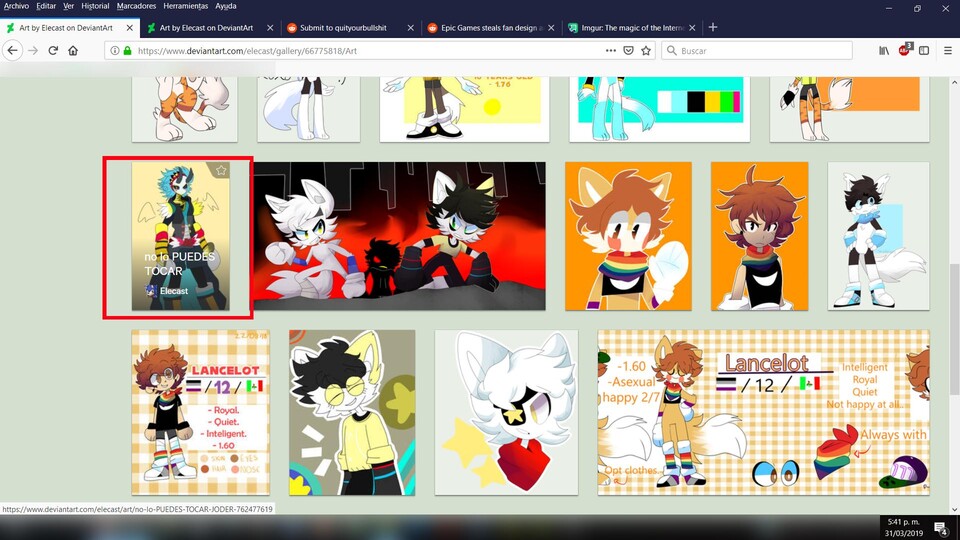The height and width of the screenshot is (540, 960).
Task: Open the Library bookmarks icon
Action: tap(884, 50)
